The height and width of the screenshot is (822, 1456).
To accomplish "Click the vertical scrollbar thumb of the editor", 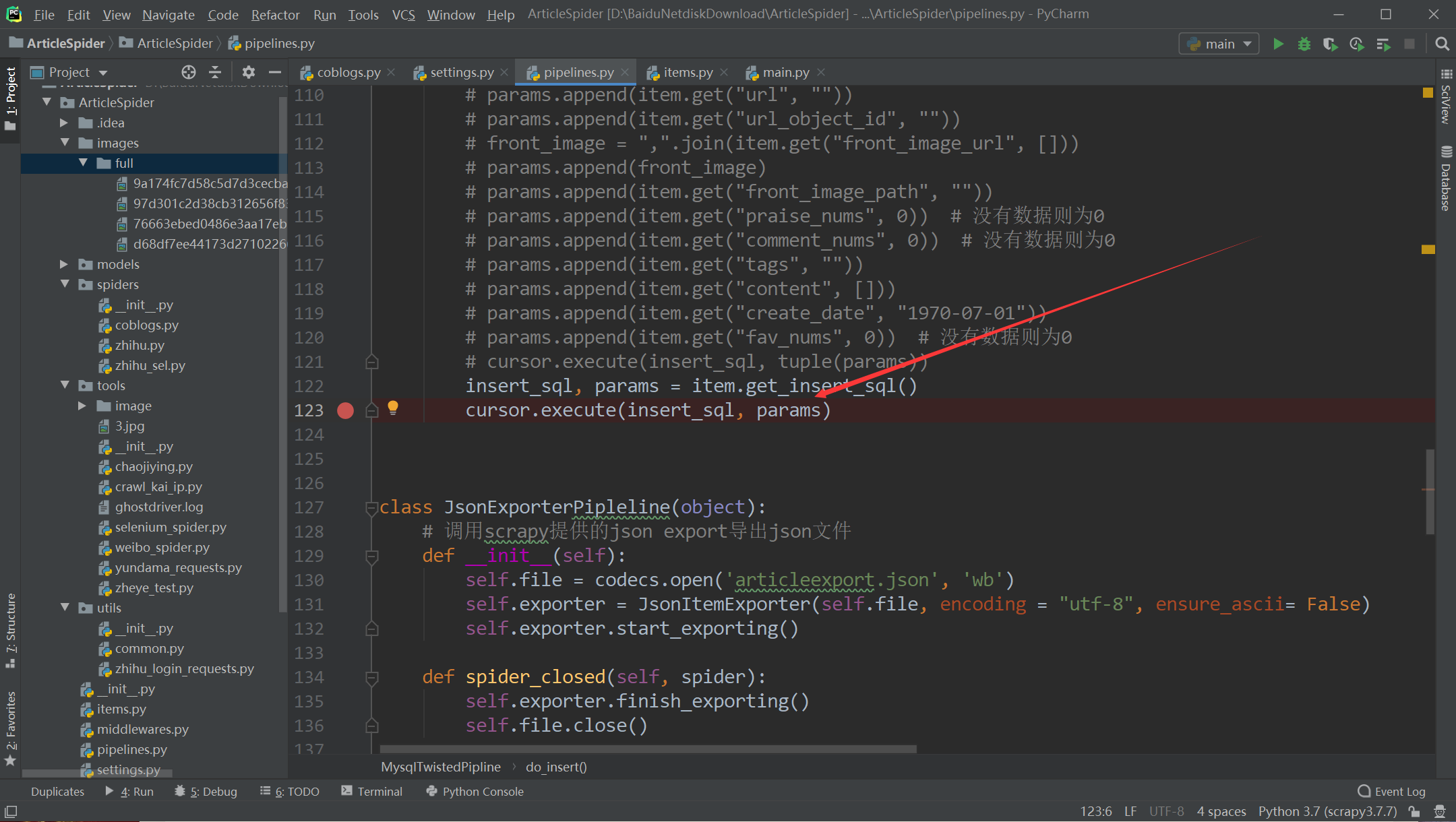I will point(1430,492).
